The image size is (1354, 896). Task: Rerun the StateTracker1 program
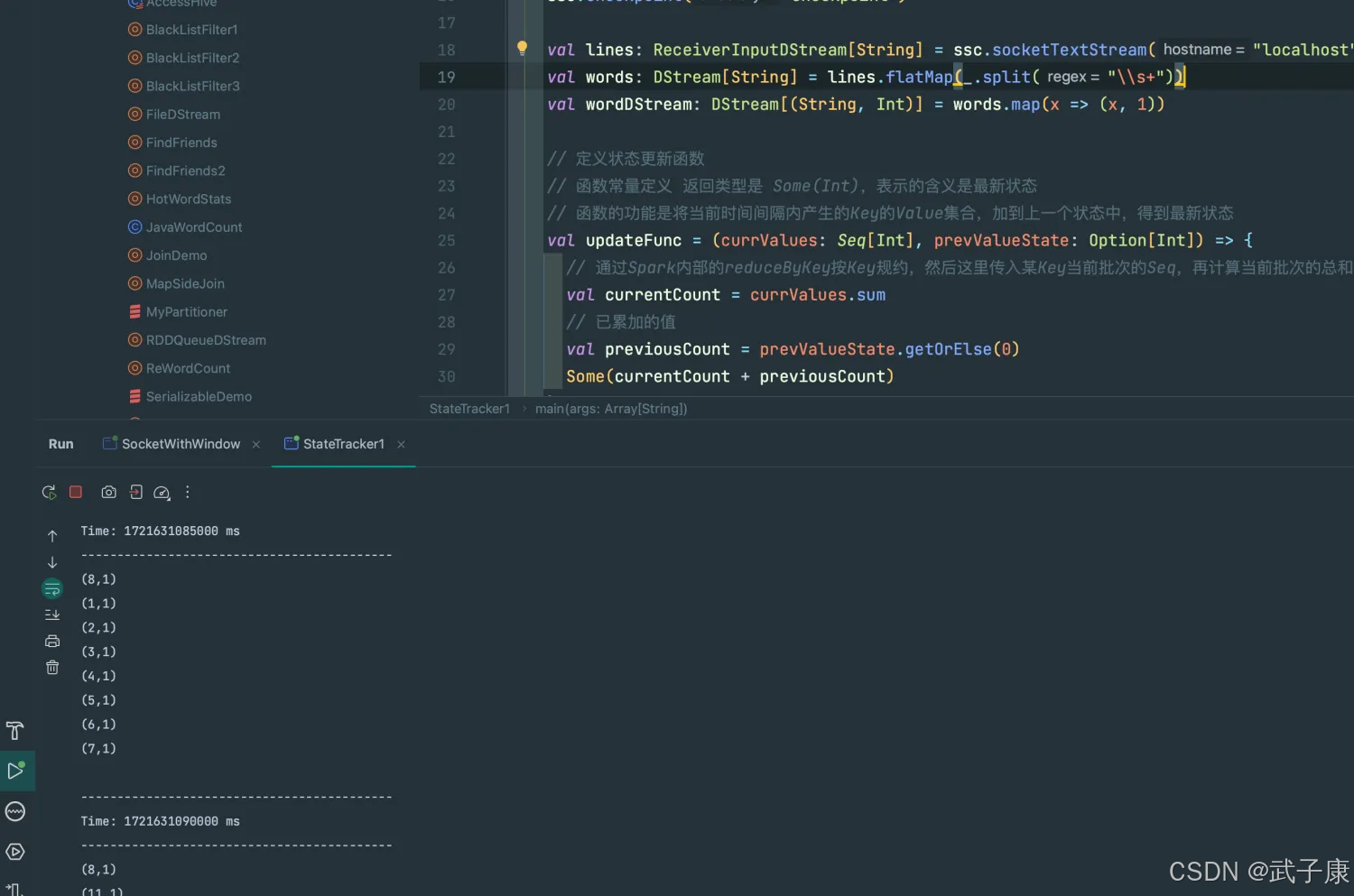49,493
